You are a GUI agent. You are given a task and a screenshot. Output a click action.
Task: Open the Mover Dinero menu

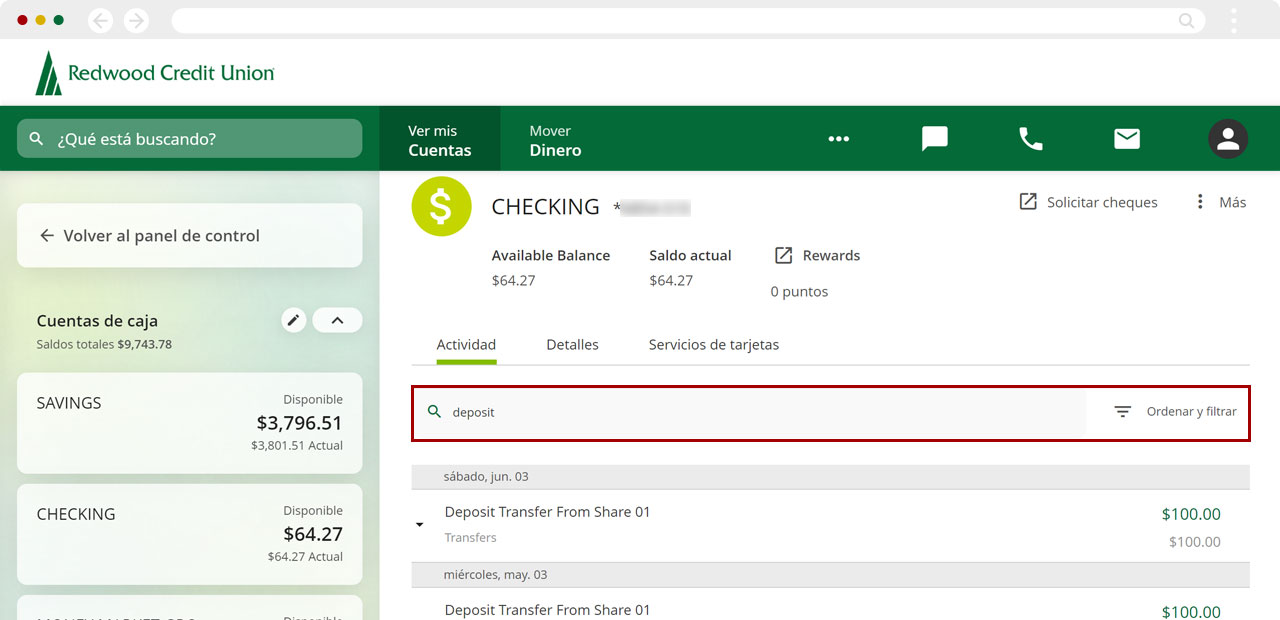pyautogui.click(x=555, y=140)
